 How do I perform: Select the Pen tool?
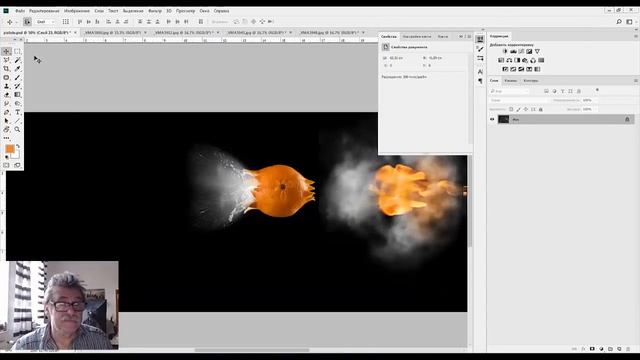7,112
